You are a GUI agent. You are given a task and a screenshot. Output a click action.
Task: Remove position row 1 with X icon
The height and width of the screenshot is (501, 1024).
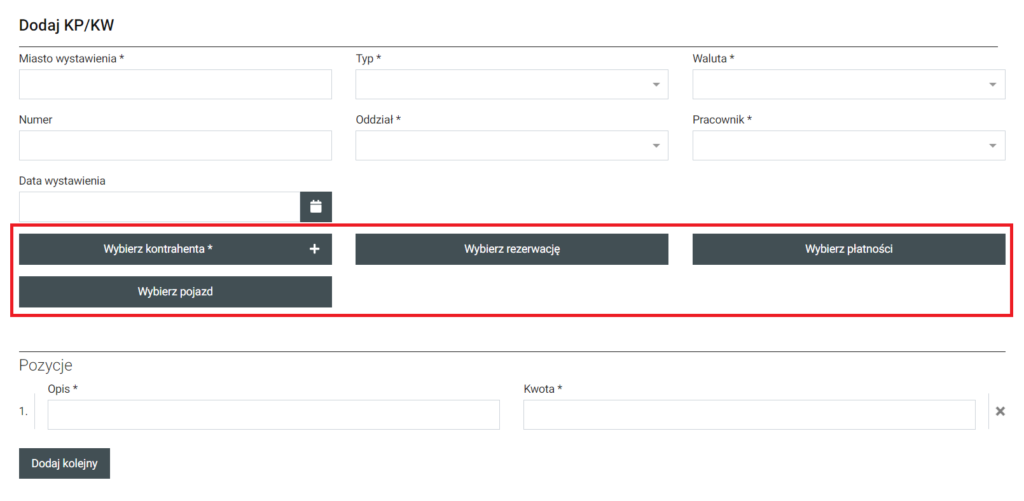pos(1000,411)
